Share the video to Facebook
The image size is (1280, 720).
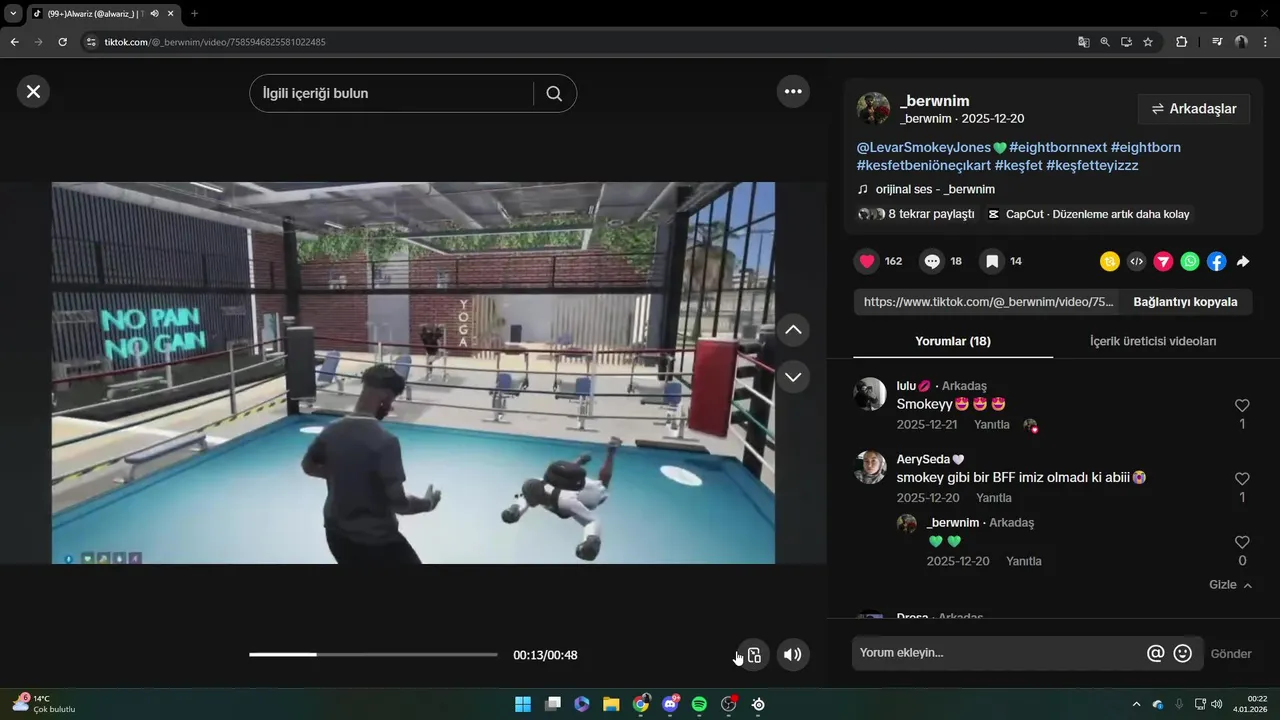1216,261
